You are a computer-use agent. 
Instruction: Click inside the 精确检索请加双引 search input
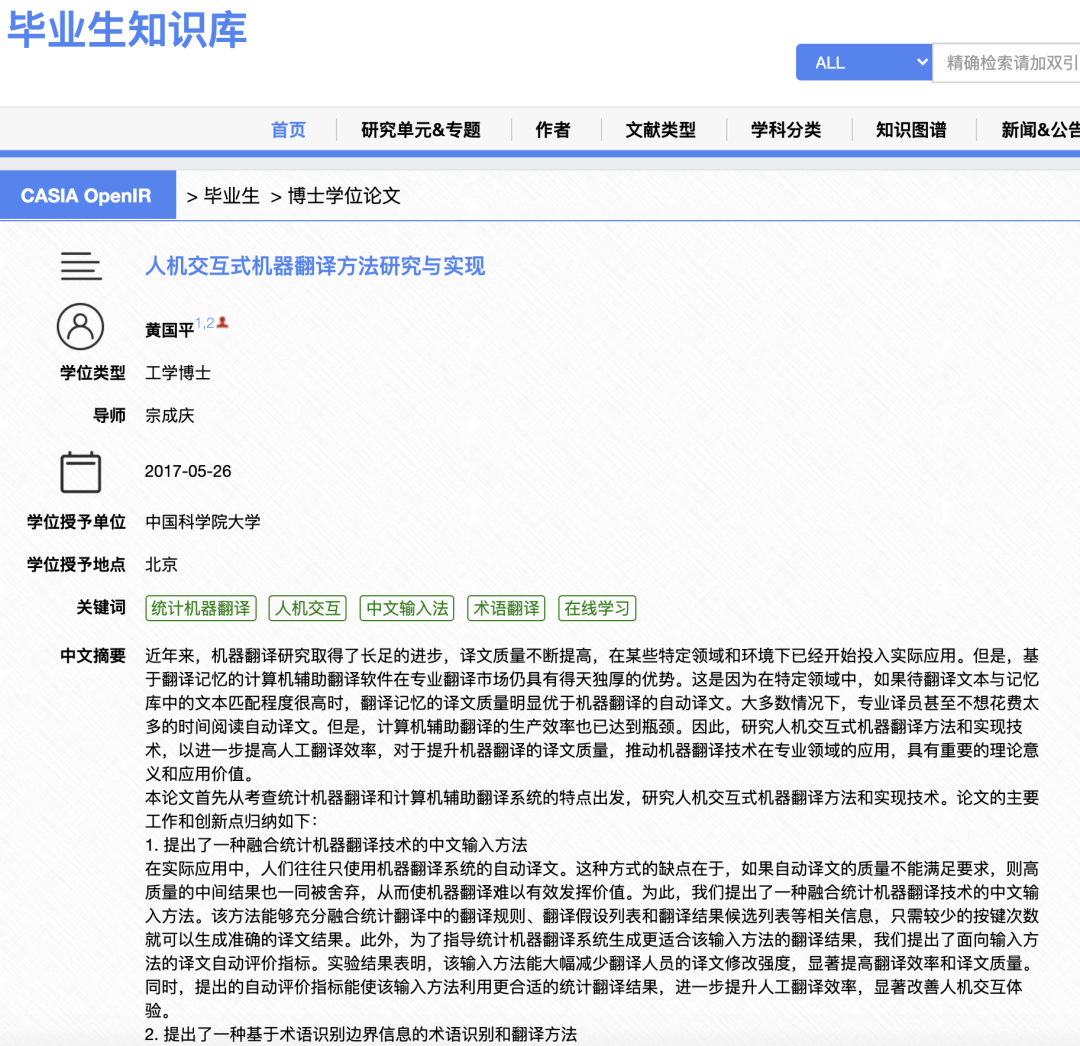point(1010,62)
